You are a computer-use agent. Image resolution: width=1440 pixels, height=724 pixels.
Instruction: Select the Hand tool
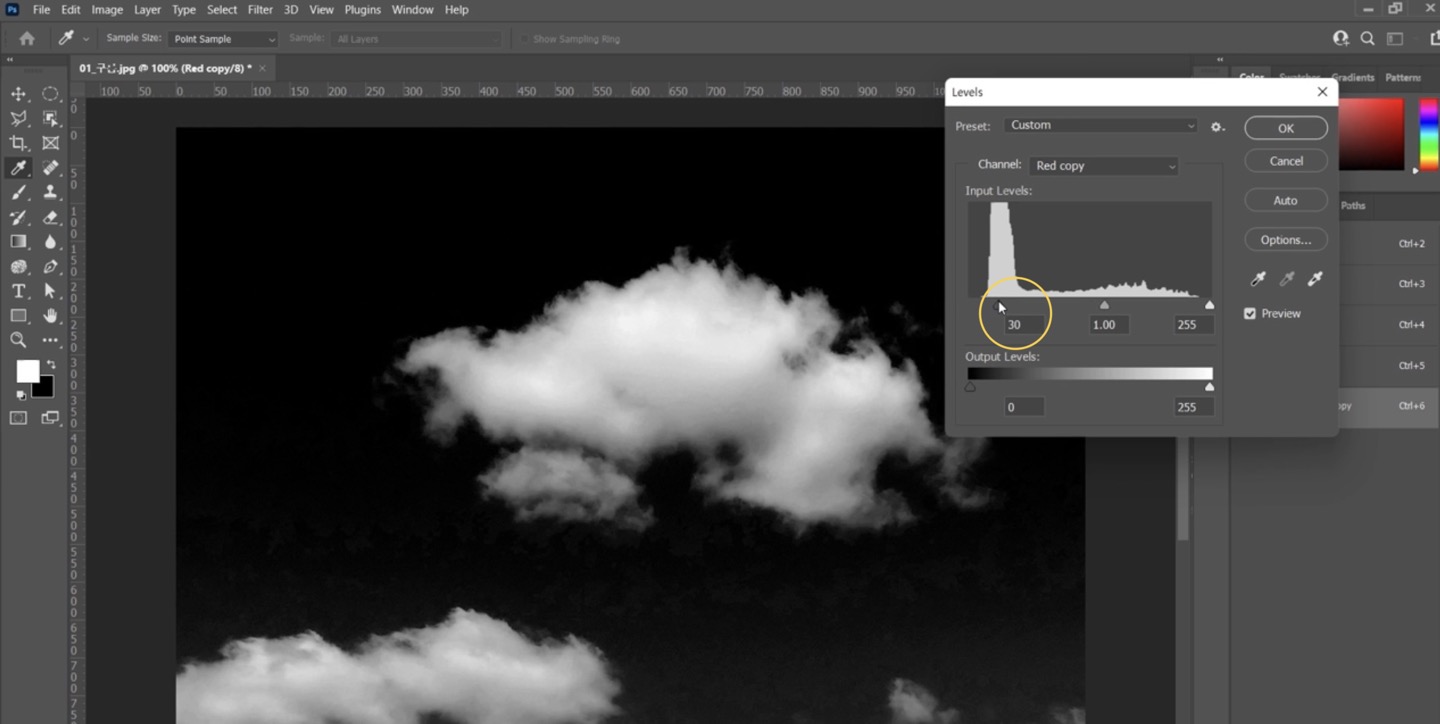tap(50, 316)
